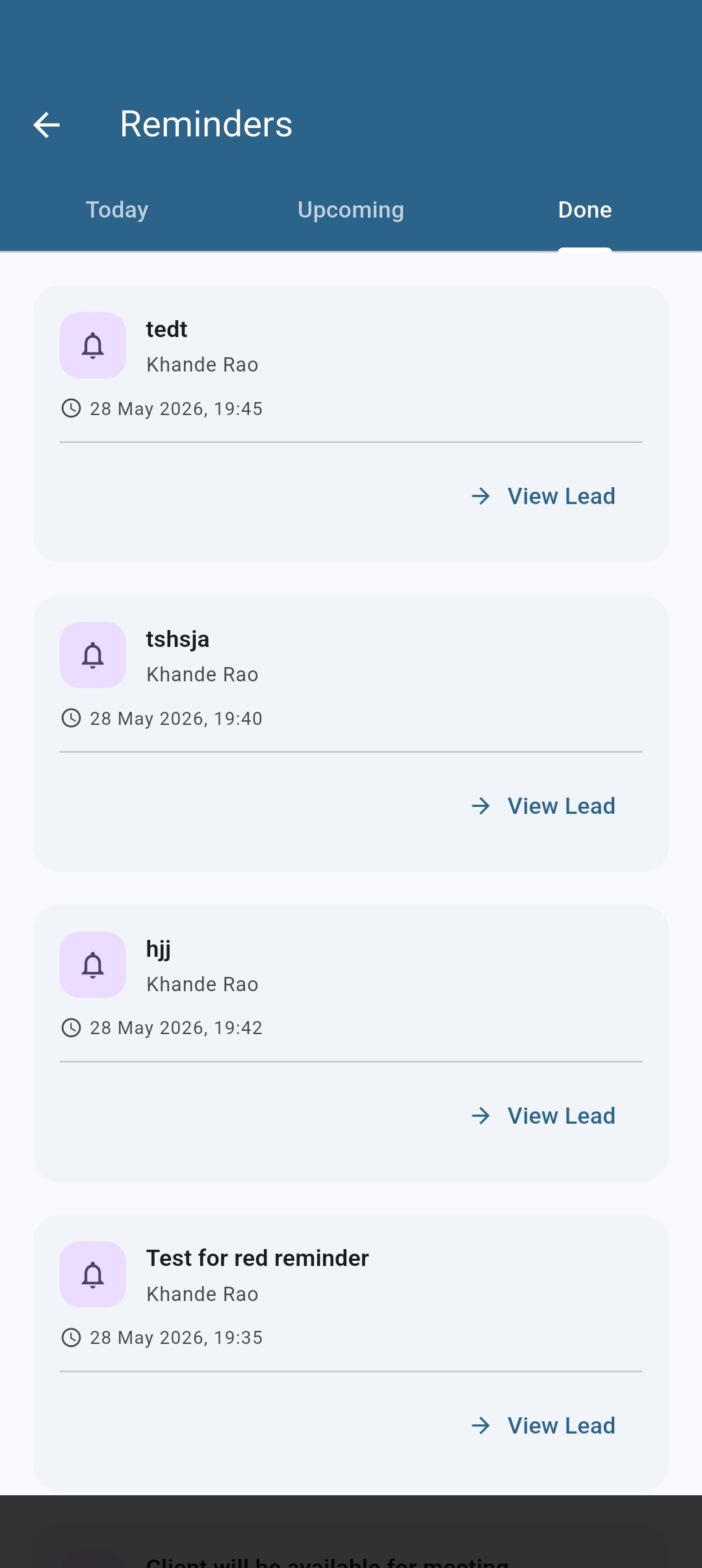The width and height of the screenshot is (702, 1568).
Task: Open the tshsja reminder title
Action: (x=177, y=640)
